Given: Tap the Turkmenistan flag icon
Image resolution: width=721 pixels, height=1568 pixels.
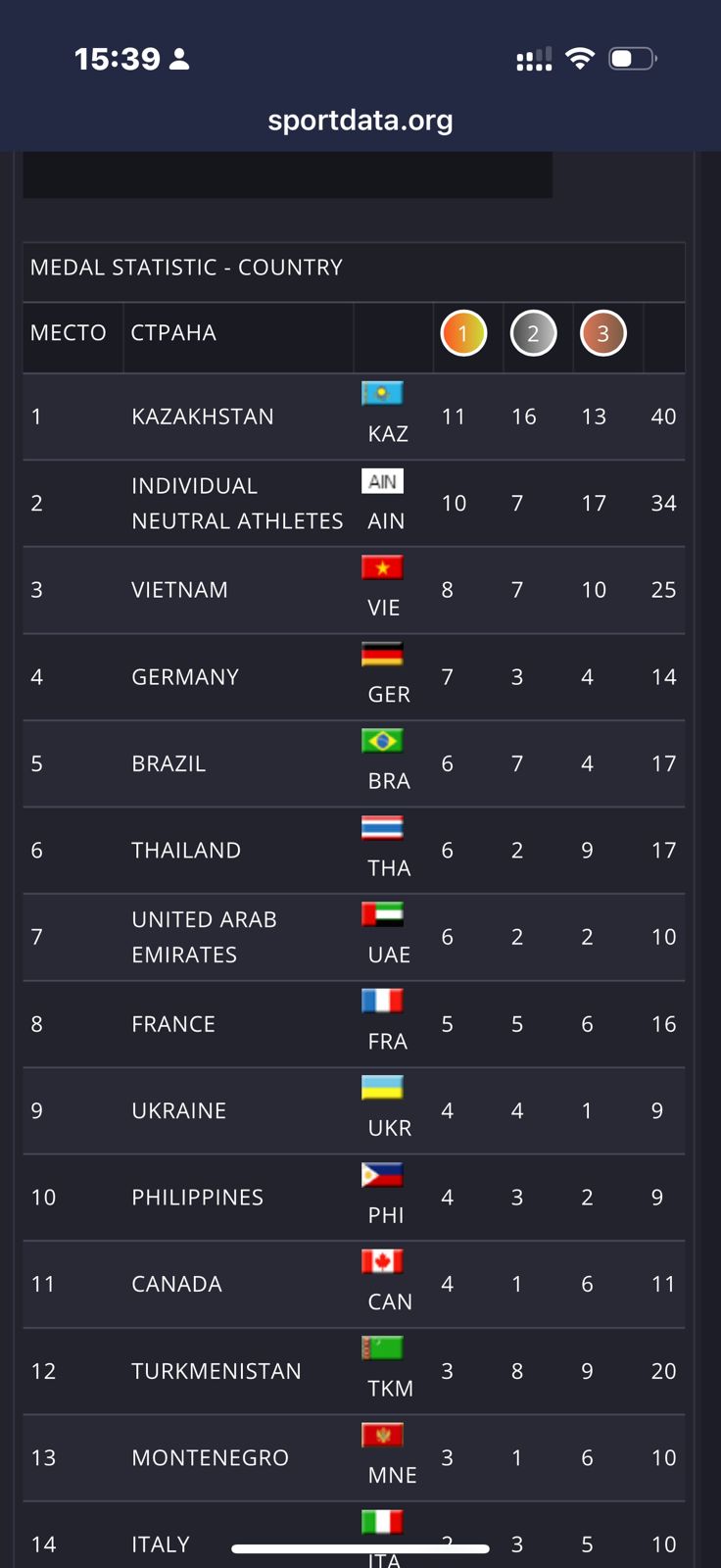Looking at the screenshot, I should [x=382, y=1348].
